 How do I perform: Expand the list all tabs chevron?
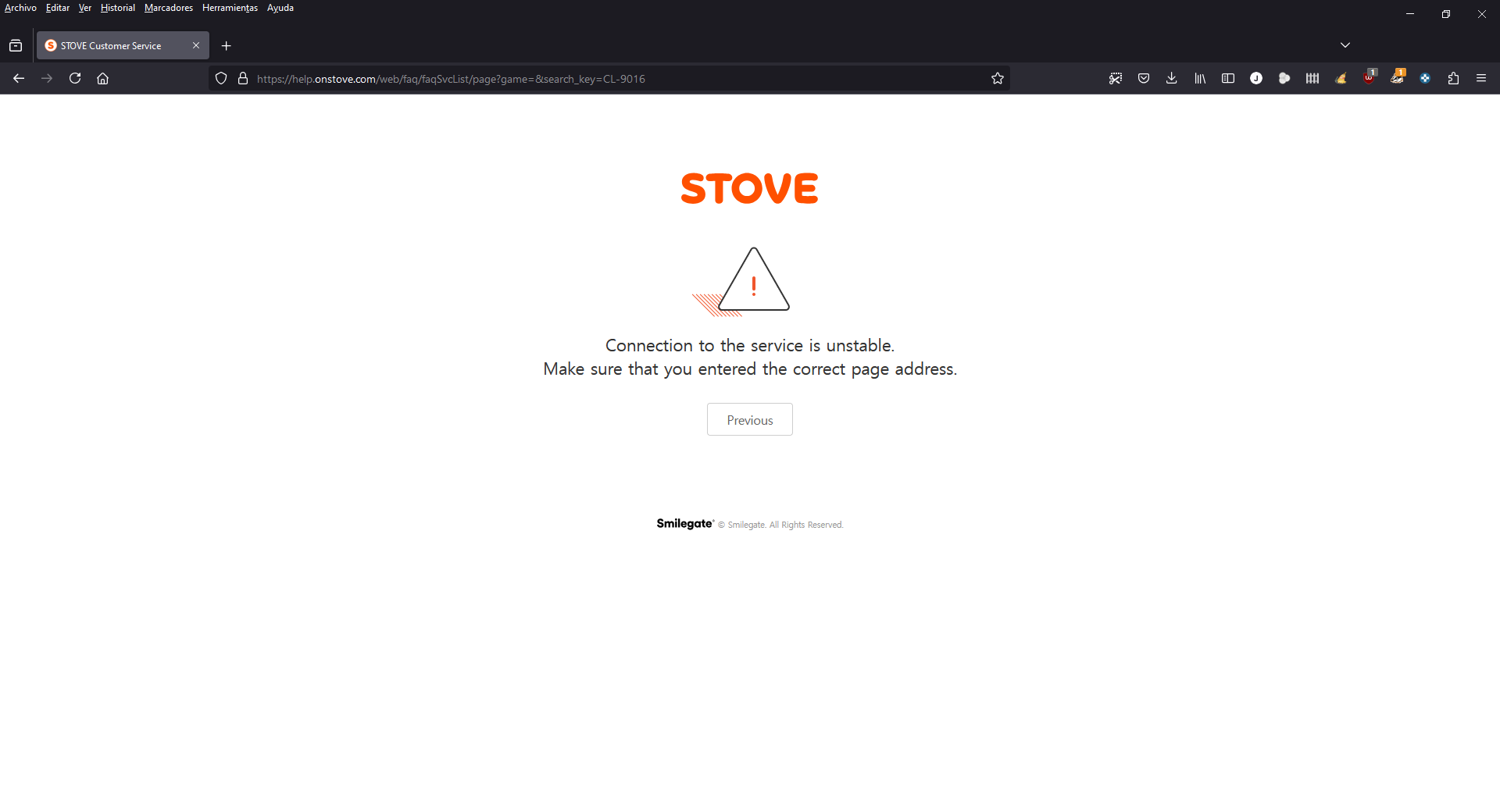click(x=1345, y=45)
